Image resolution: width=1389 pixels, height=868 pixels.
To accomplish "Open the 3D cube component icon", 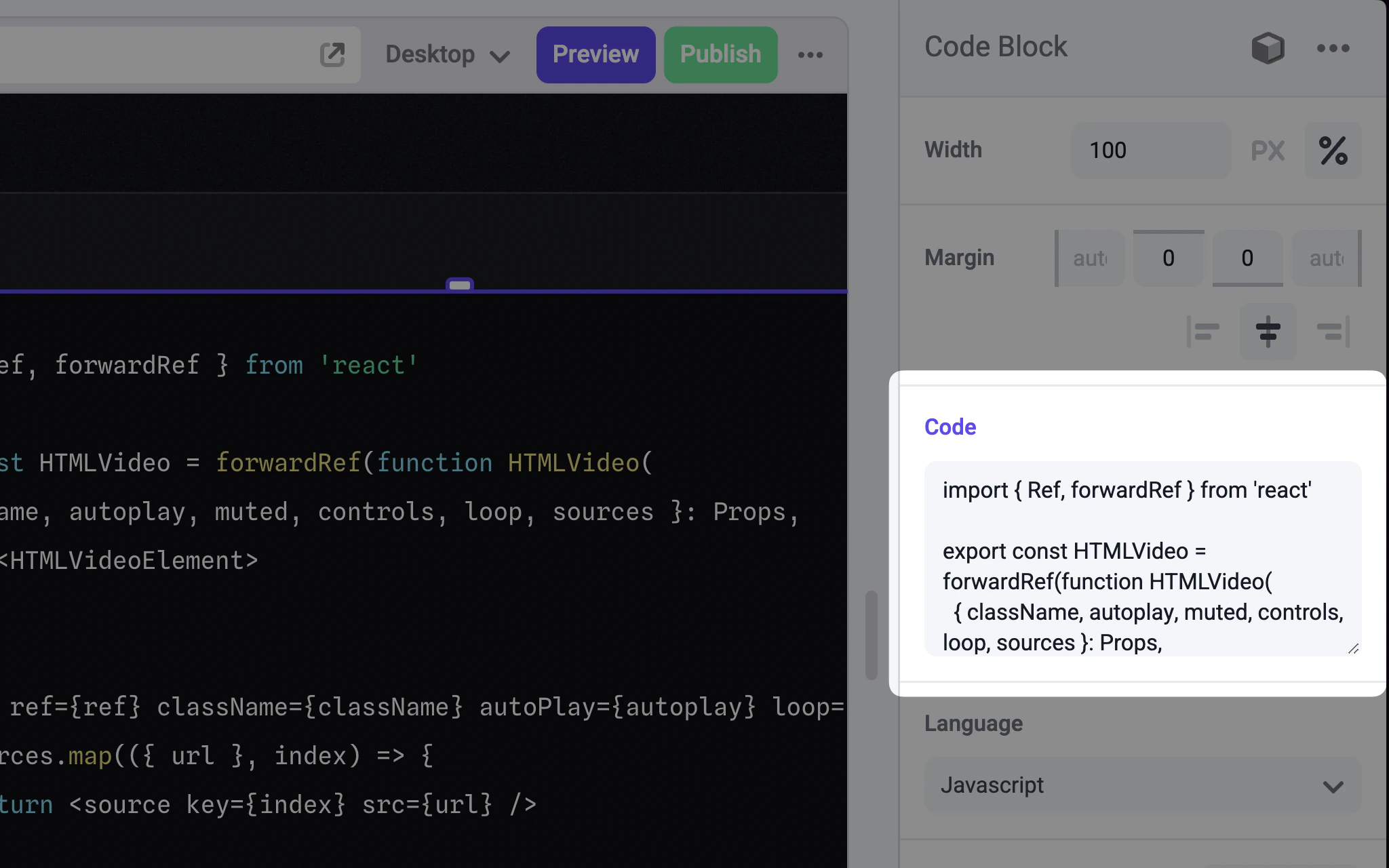I will coord(1268,48).
